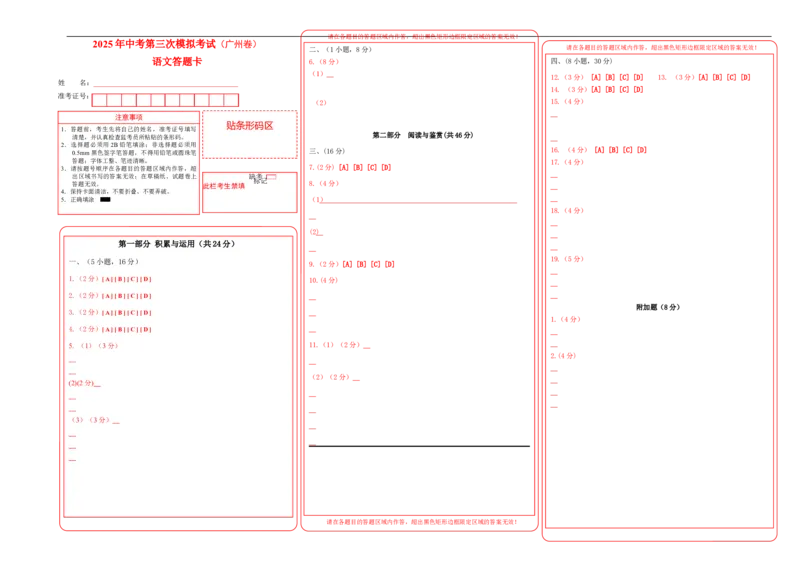
Task: Fill bubble D for question 1
Action: [145, 279]
